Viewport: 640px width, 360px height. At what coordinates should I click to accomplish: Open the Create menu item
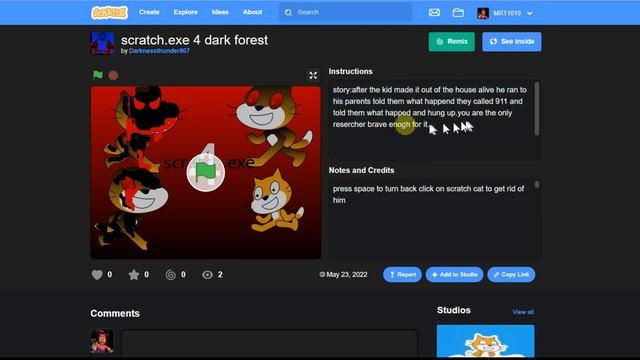[x=149, y=12]
